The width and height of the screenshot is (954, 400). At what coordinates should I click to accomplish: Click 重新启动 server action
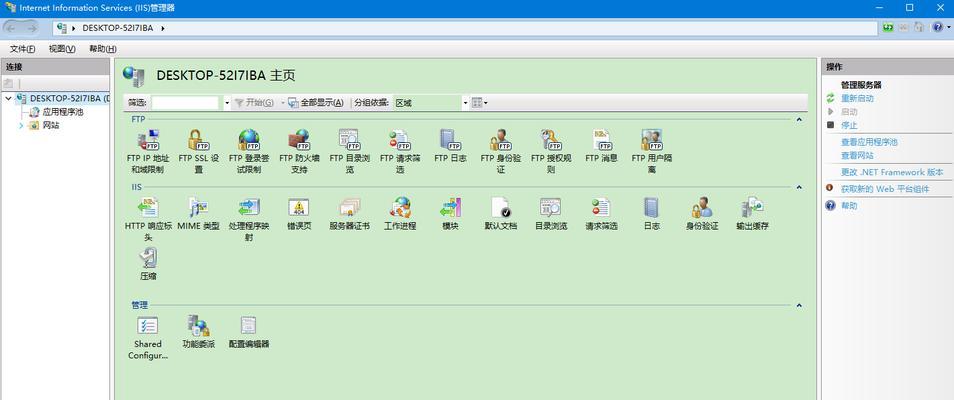(857, 98)
